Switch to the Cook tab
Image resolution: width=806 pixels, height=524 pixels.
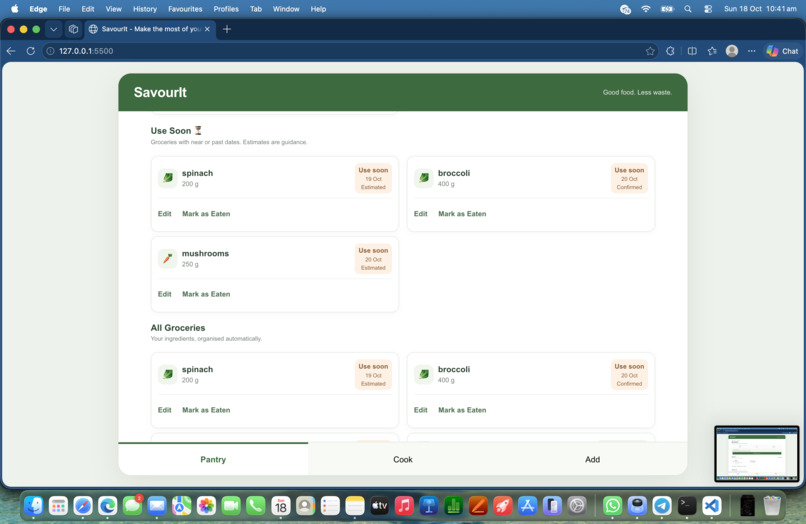tap(402, 459)
